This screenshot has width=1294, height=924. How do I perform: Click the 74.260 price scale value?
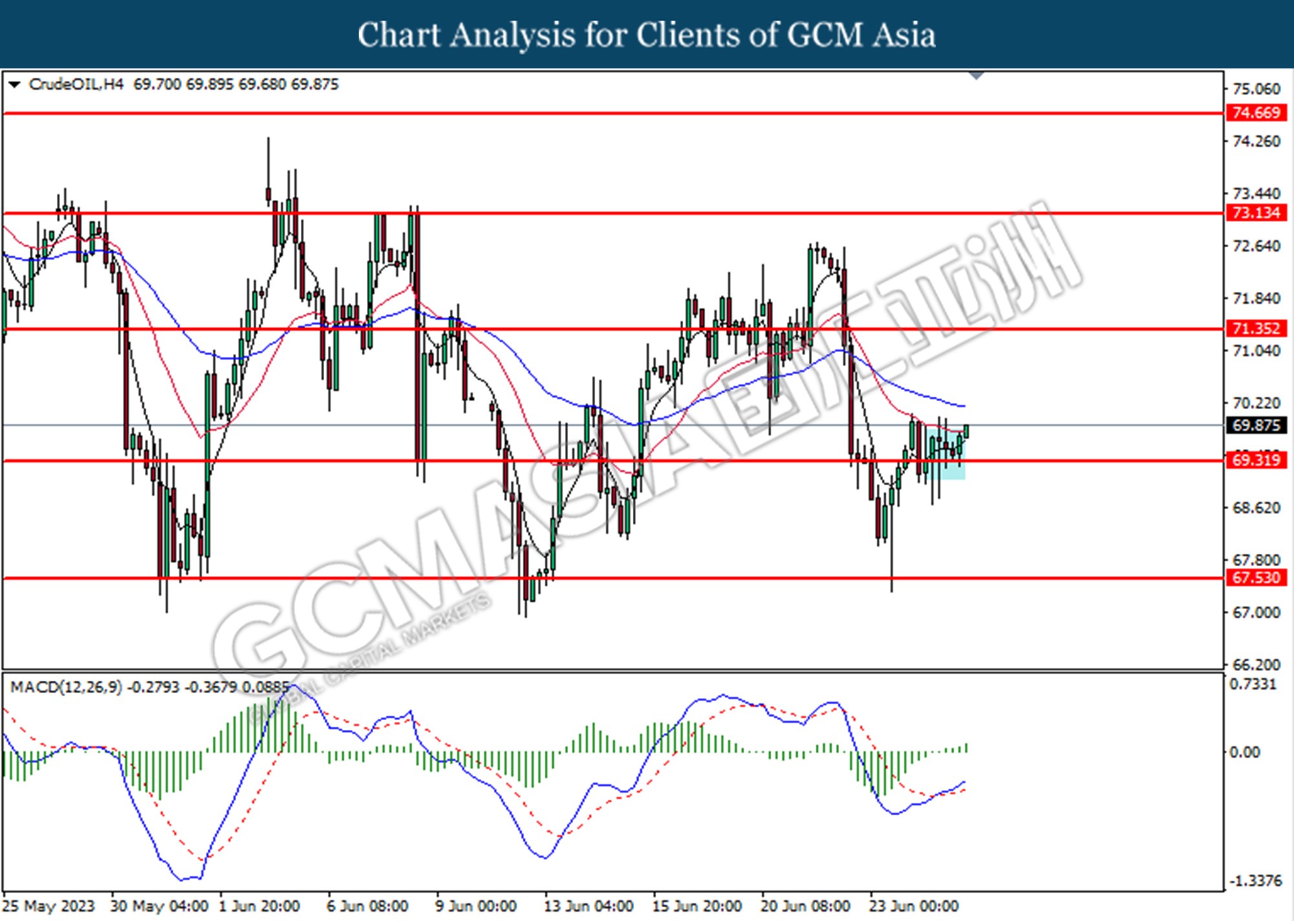point(1256,142)
